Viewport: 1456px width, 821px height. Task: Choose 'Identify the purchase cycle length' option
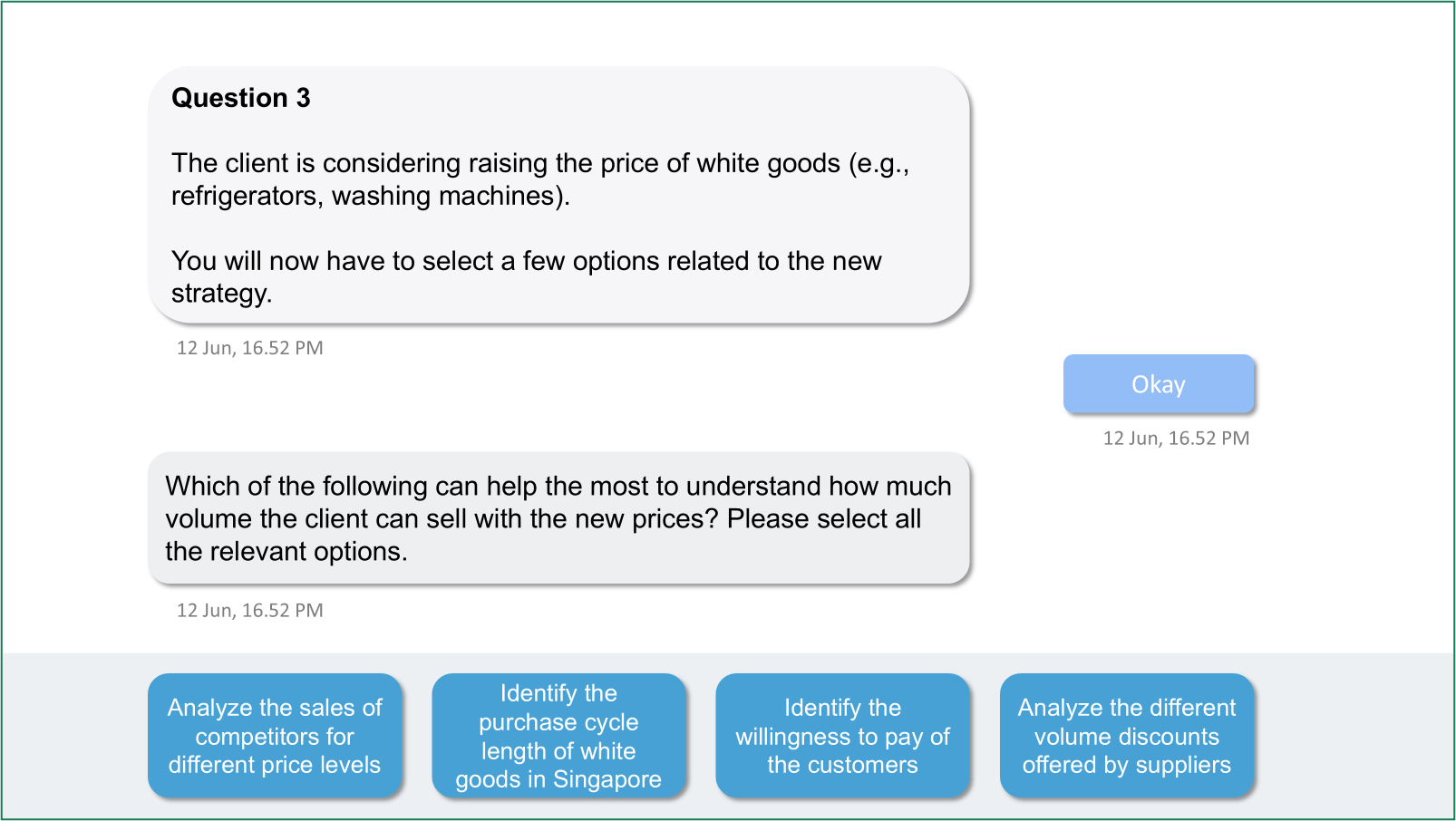click(558, 736)
